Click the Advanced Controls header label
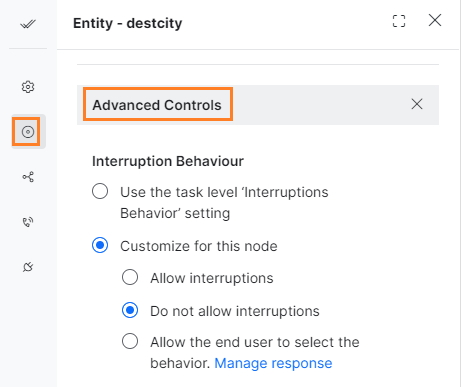 [x=157, y=105]
